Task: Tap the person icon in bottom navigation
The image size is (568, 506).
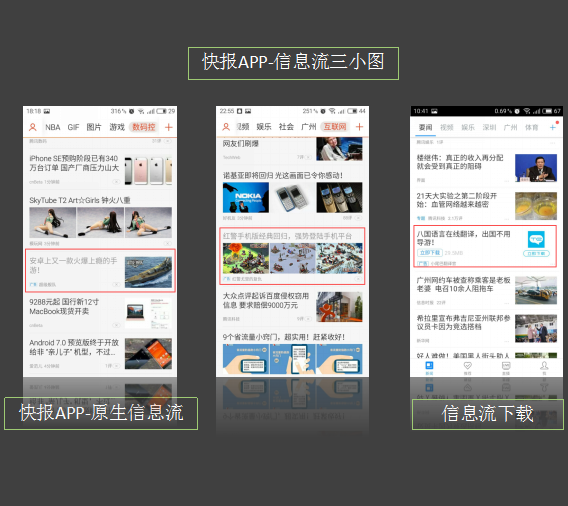Action: click(544, 367)
